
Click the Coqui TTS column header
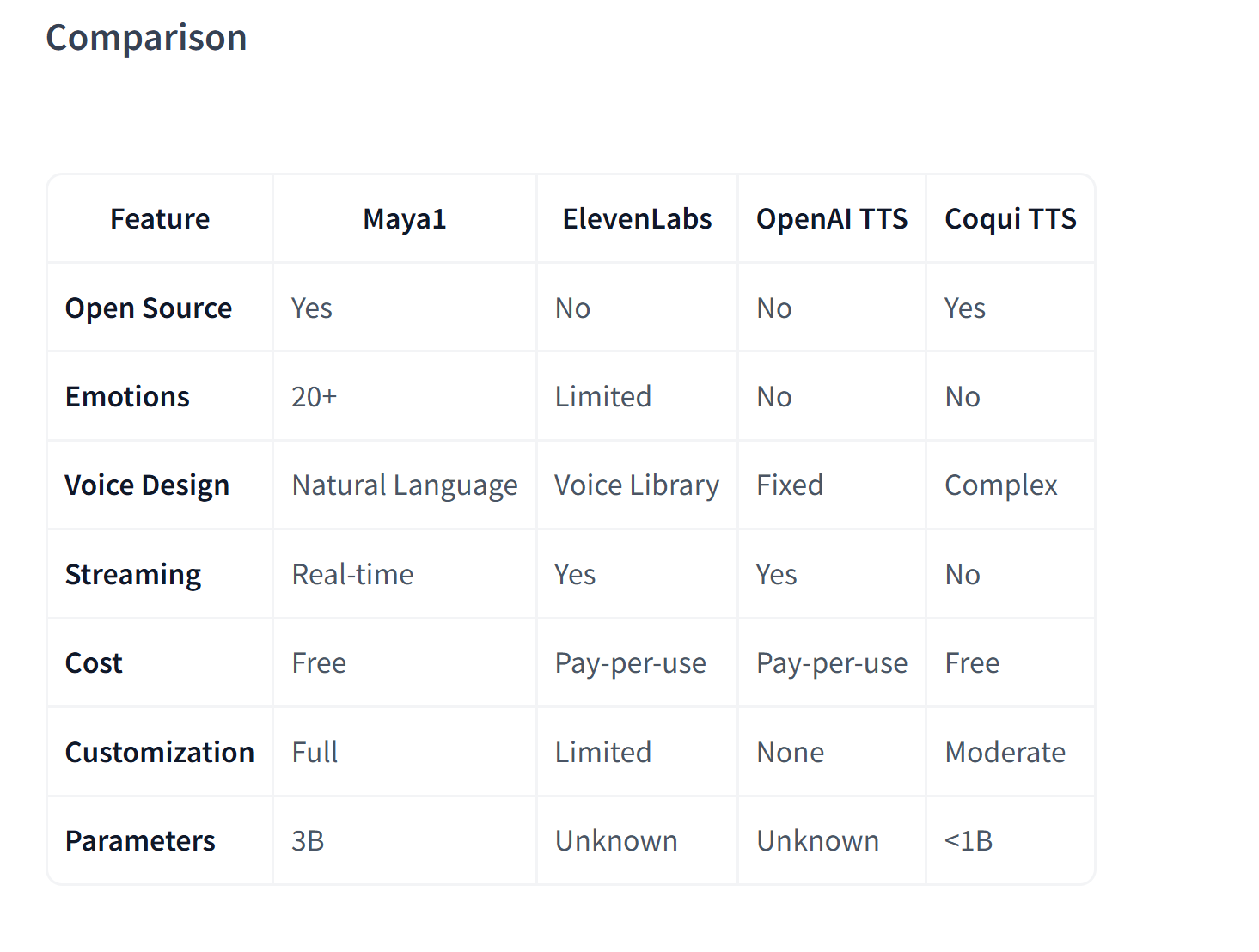(x=1010, y=219)
